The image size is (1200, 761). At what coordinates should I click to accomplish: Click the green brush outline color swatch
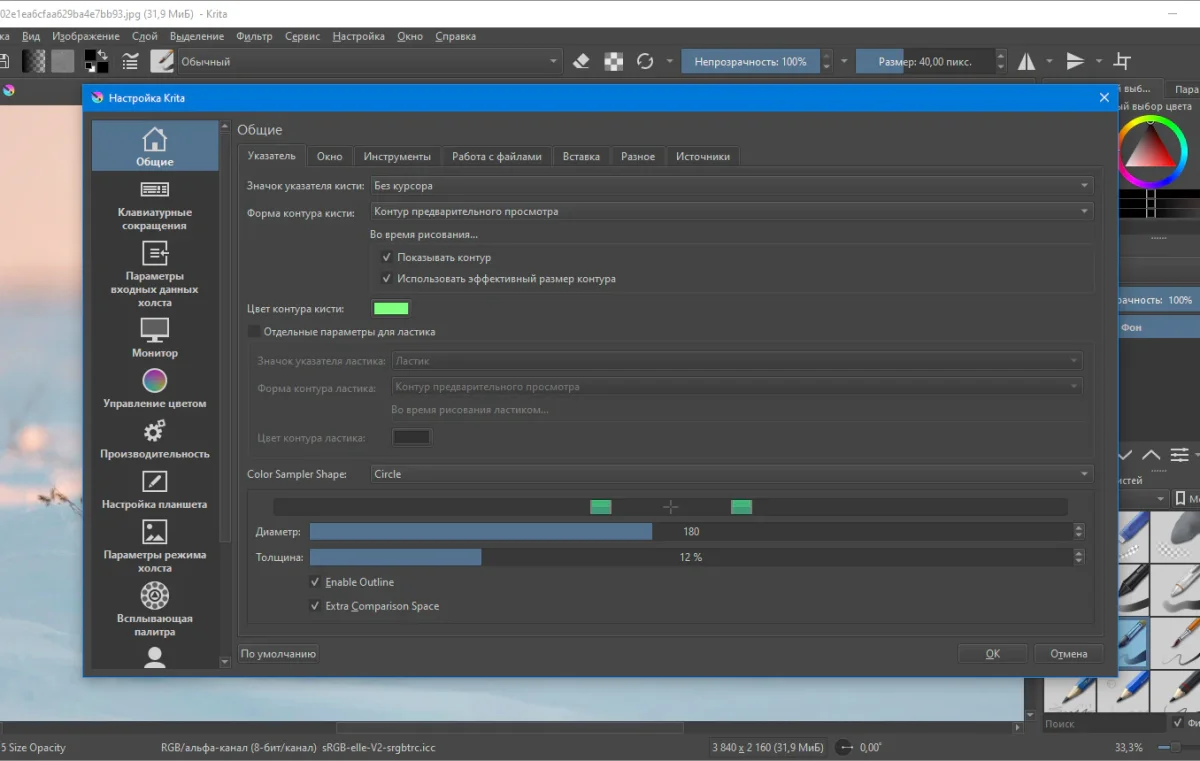pos(391,309)
